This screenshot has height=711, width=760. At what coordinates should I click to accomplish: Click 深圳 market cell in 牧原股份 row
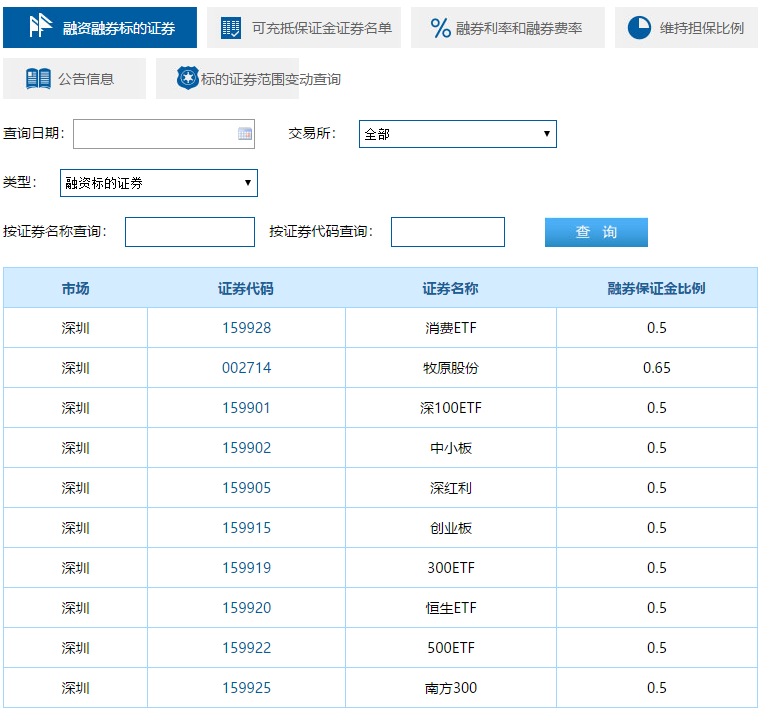click(x=76, y=368)
